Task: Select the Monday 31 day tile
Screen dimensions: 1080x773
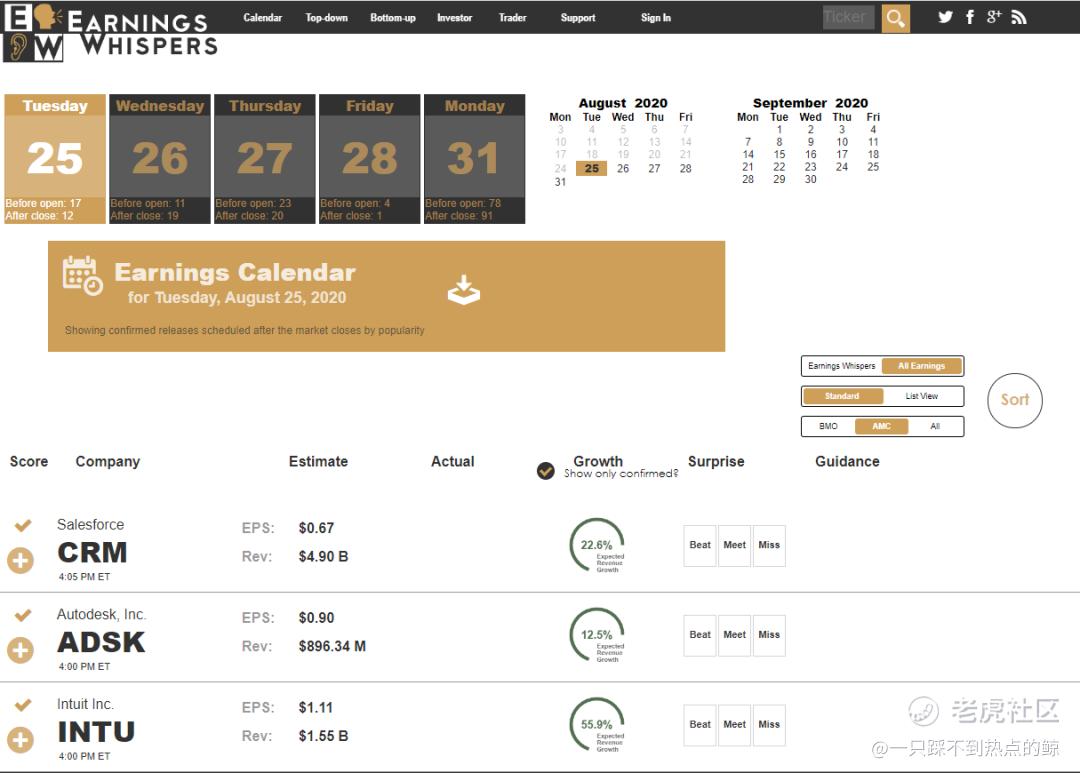Action: [x=475, y=158]
